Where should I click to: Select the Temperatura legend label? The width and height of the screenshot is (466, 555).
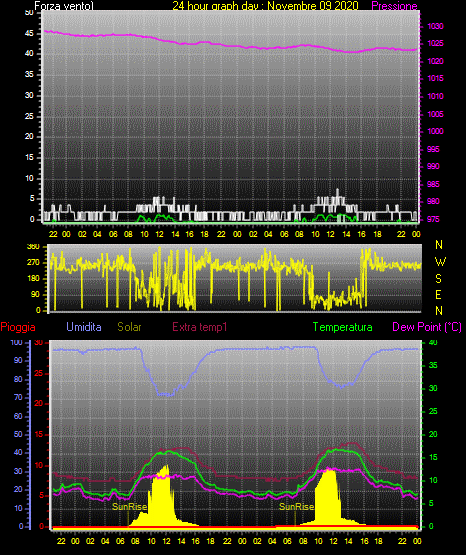click(343, 327)
